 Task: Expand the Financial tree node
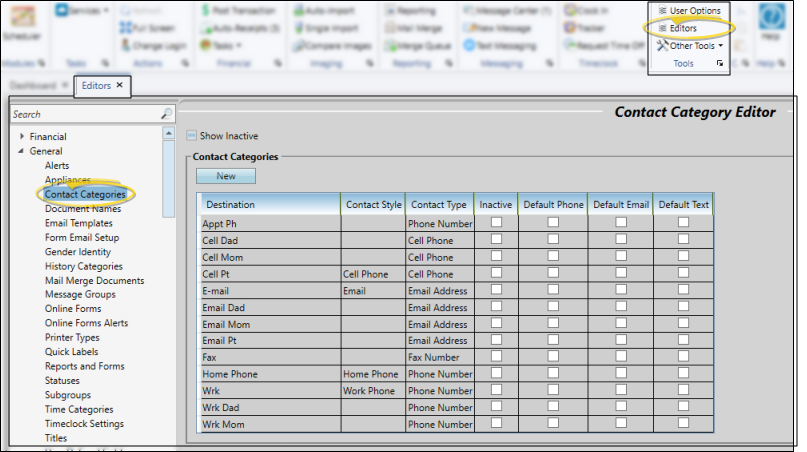pos(22,137)
